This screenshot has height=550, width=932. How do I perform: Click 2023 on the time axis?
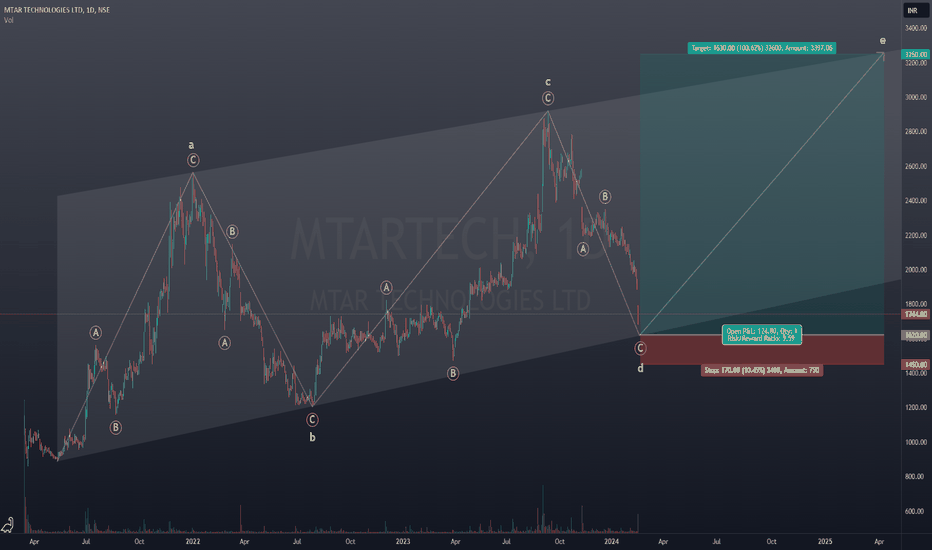403,542
